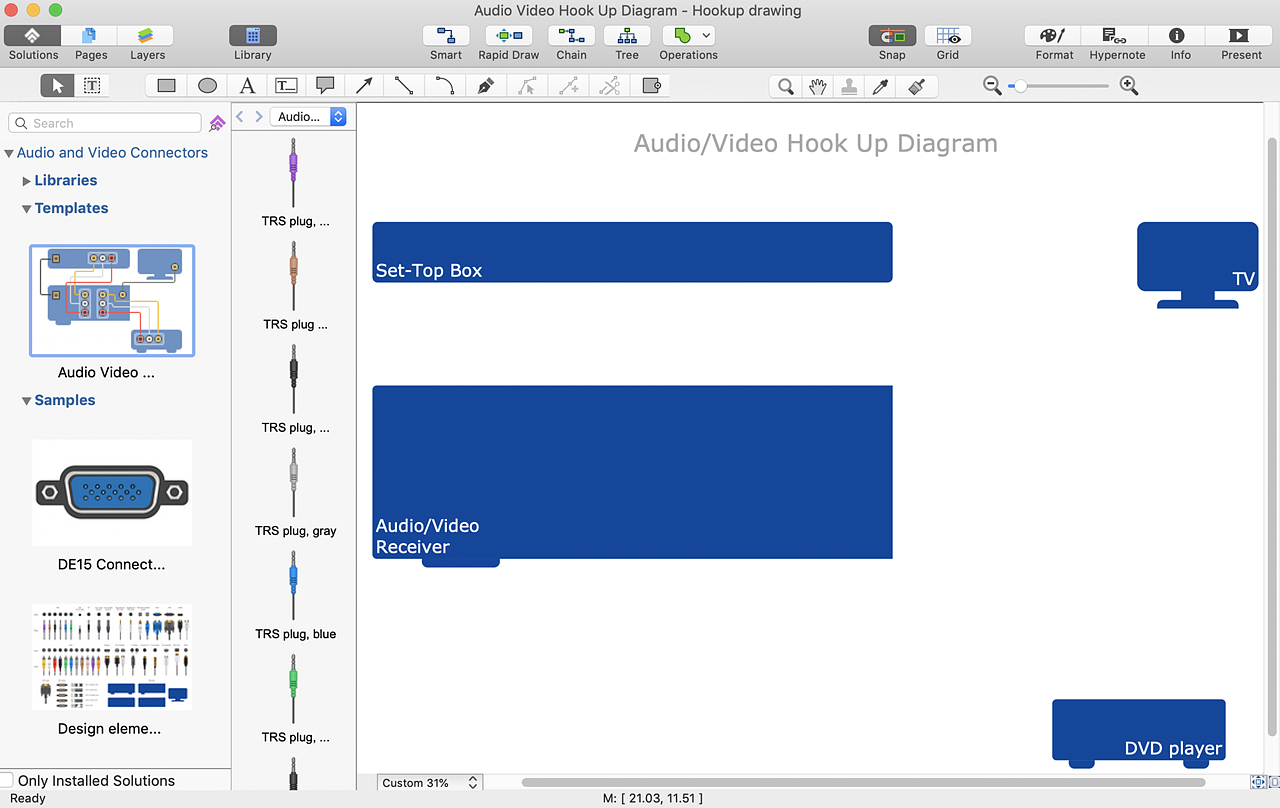Viewport: 1280px width, 808px height.
Task: Select the callout speech bubble tool
Action: pos(325,86)
